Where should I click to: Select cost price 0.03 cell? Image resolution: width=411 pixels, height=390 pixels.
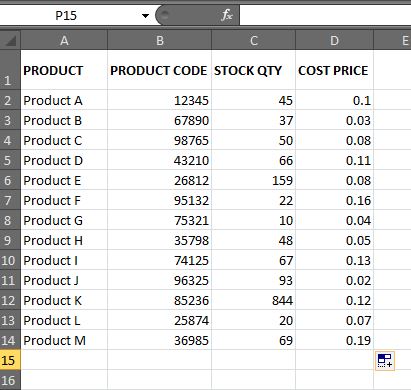334,120
